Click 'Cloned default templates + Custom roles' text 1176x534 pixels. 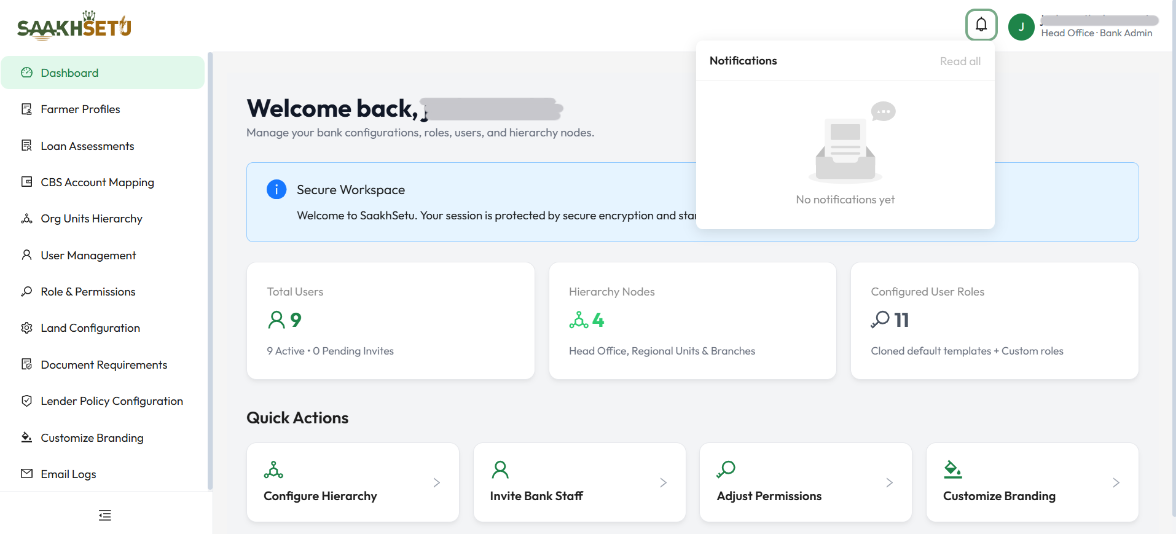[967, 350]
